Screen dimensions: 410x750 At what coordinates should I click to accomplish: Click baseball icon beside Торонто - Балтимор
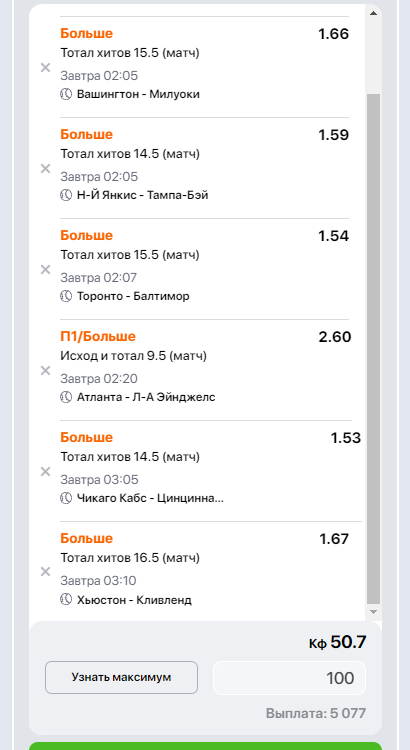66,296
